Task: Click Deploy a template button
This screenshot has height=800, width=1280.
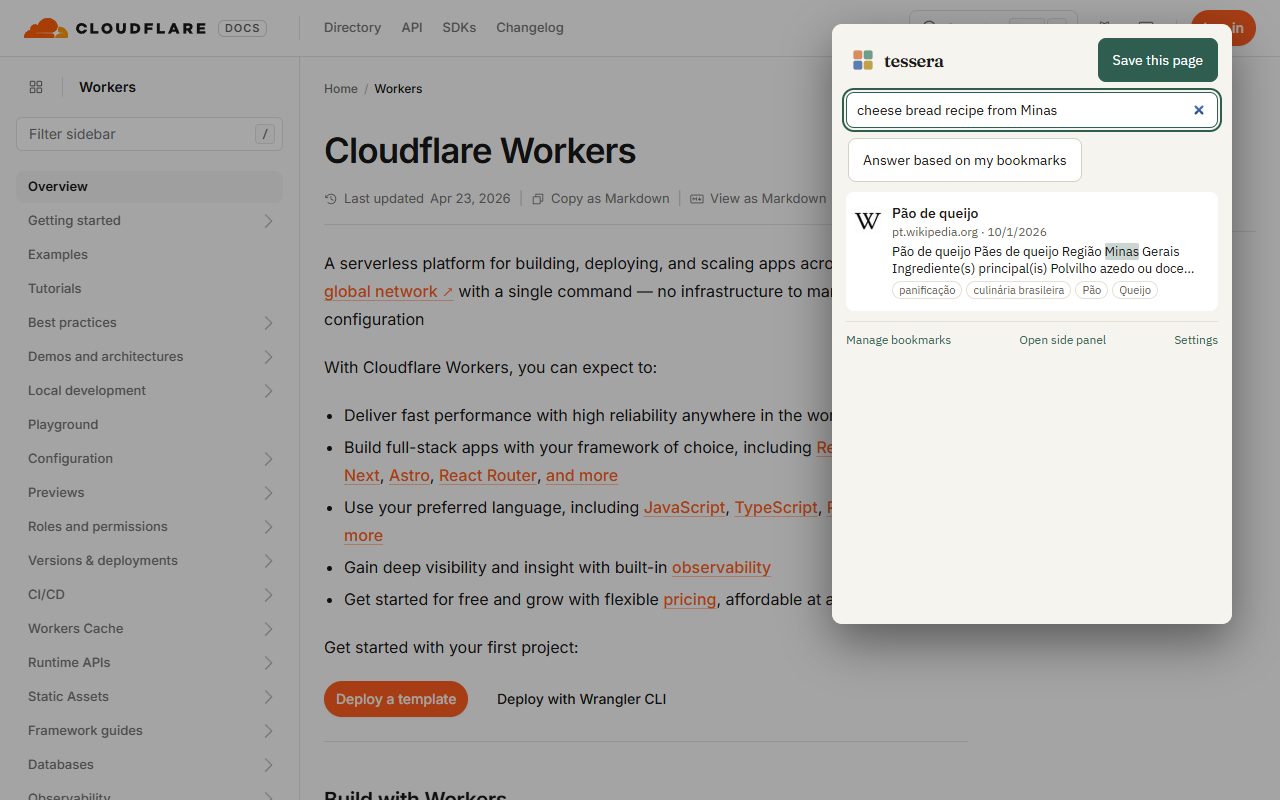Action: [396, 699]
